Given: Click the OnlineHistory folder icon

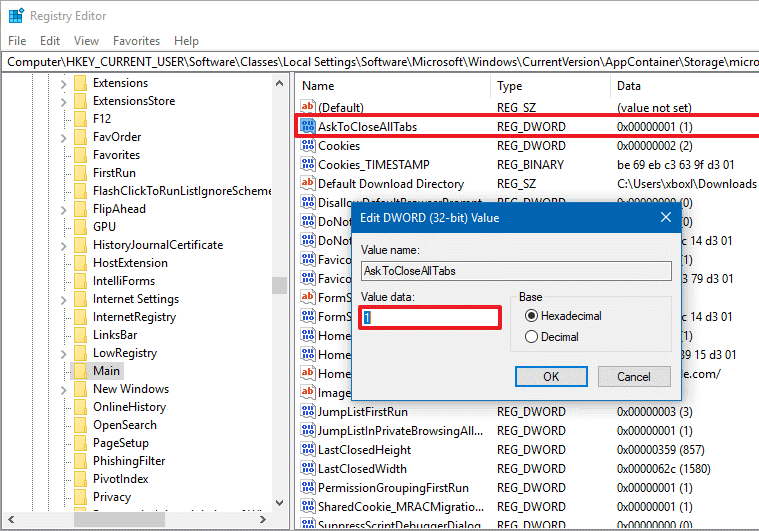Looking at the screenshot, I should coord(80,407).
